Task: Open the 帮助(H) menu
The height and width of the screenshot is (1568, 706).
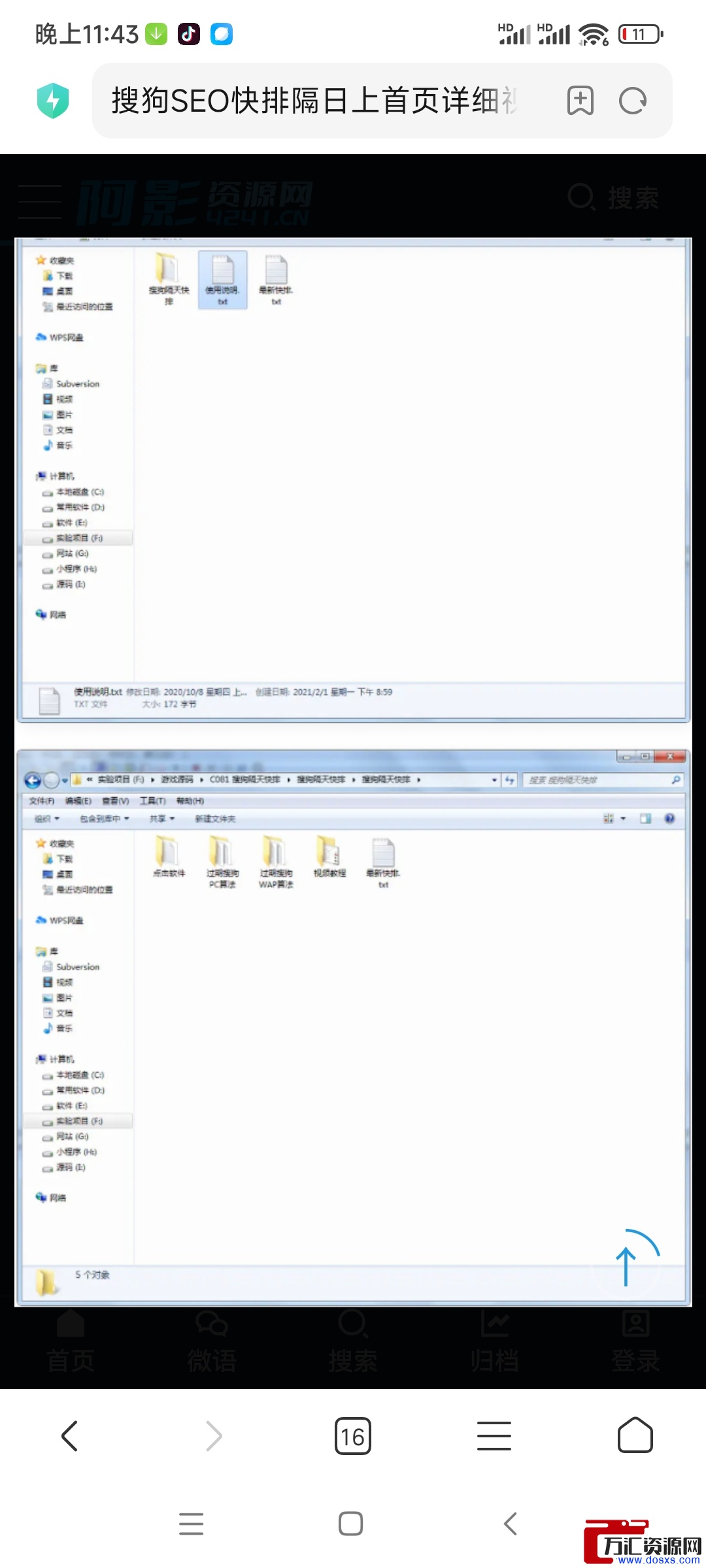Action: tap(190, 801)
